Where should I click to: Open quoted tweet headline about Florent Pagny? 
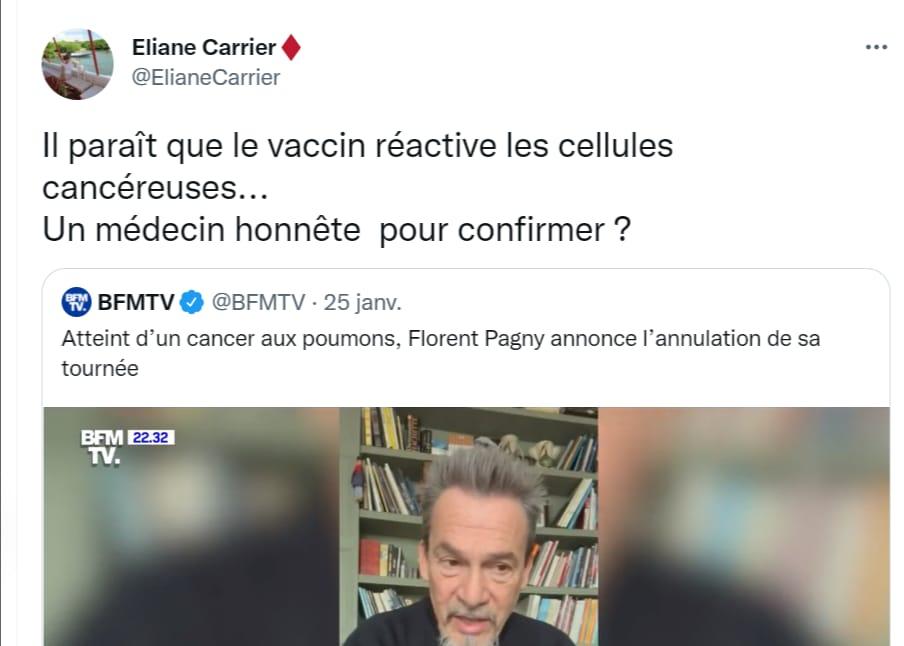point(440,353)
